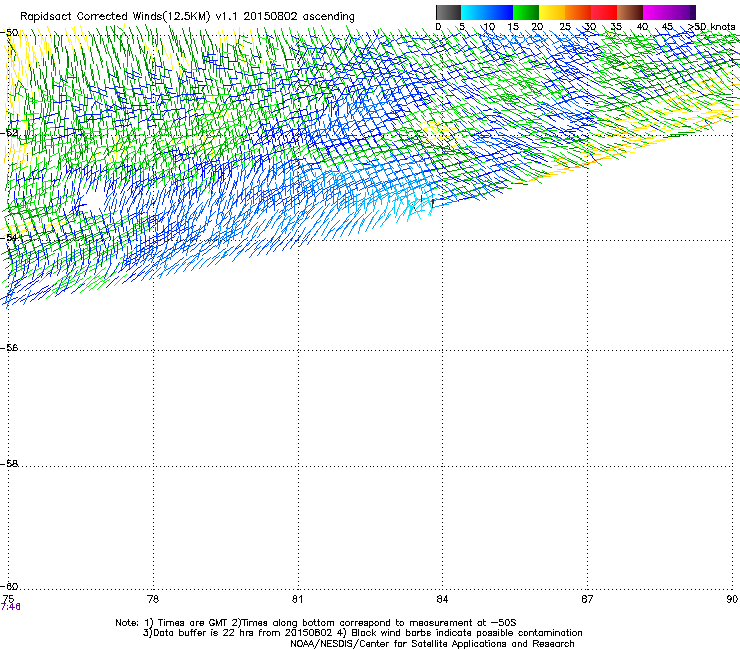This screenshot has height=650, width=740.
Task: Click the NOAA/NESDIS credit line
Action: point(432,643)
